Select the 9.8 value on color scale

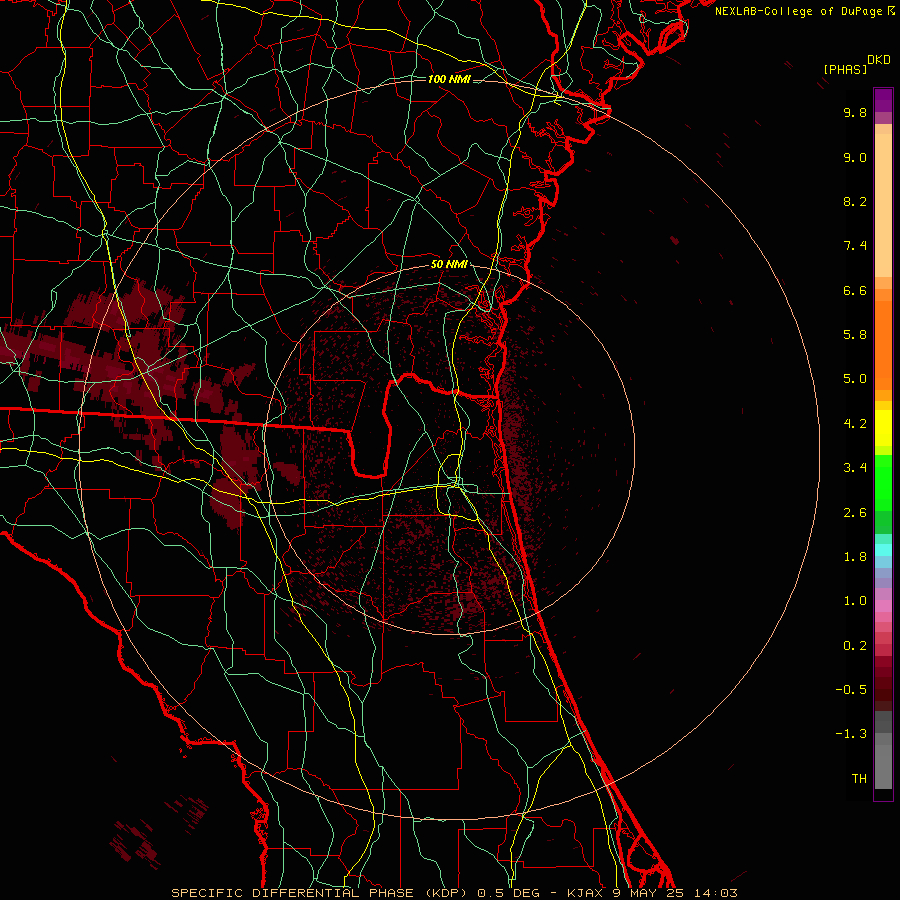coord(855,112)
